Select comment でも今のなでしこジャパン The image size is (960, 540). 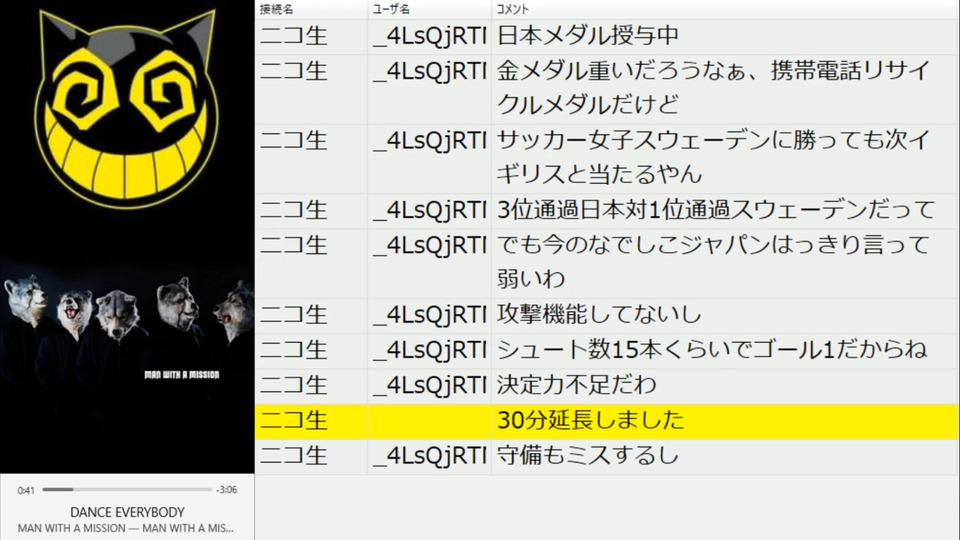(x=713, y=263)
